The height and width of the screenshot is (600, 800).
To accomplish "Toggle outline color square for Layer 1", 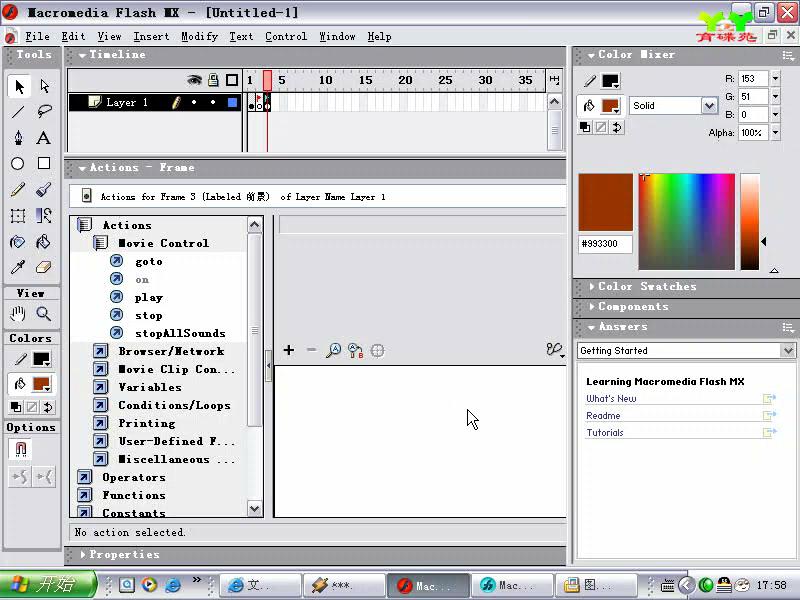I will click(232, 103).
